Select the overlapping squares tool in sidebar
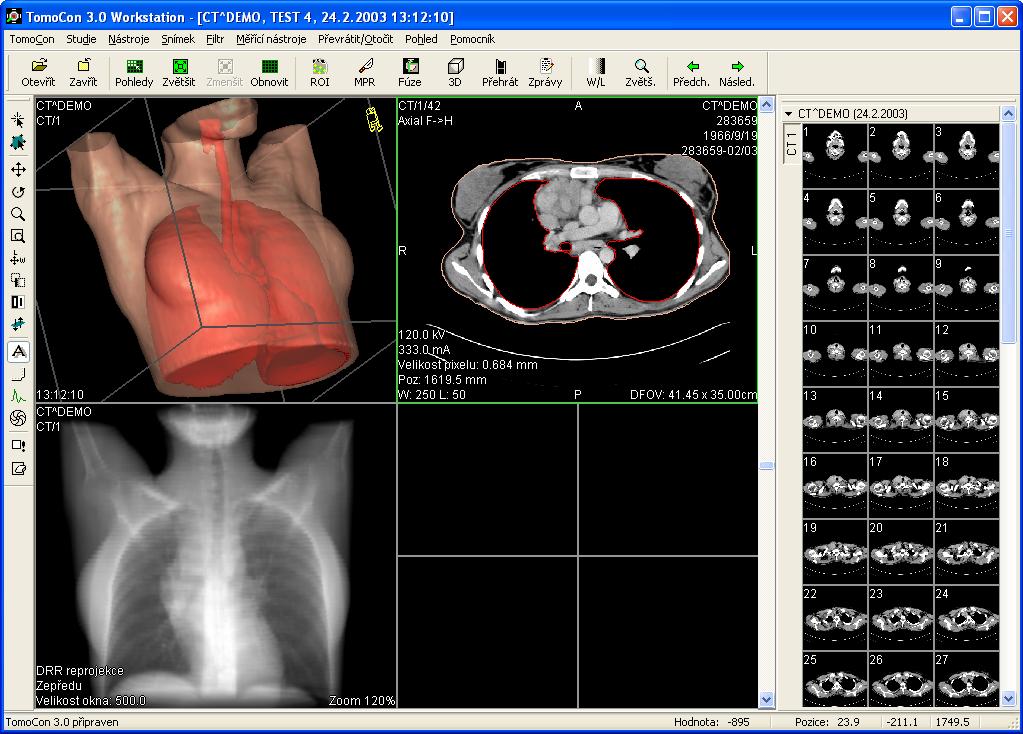The width and height of the screenshot is (1023, 734). (18, 281)
